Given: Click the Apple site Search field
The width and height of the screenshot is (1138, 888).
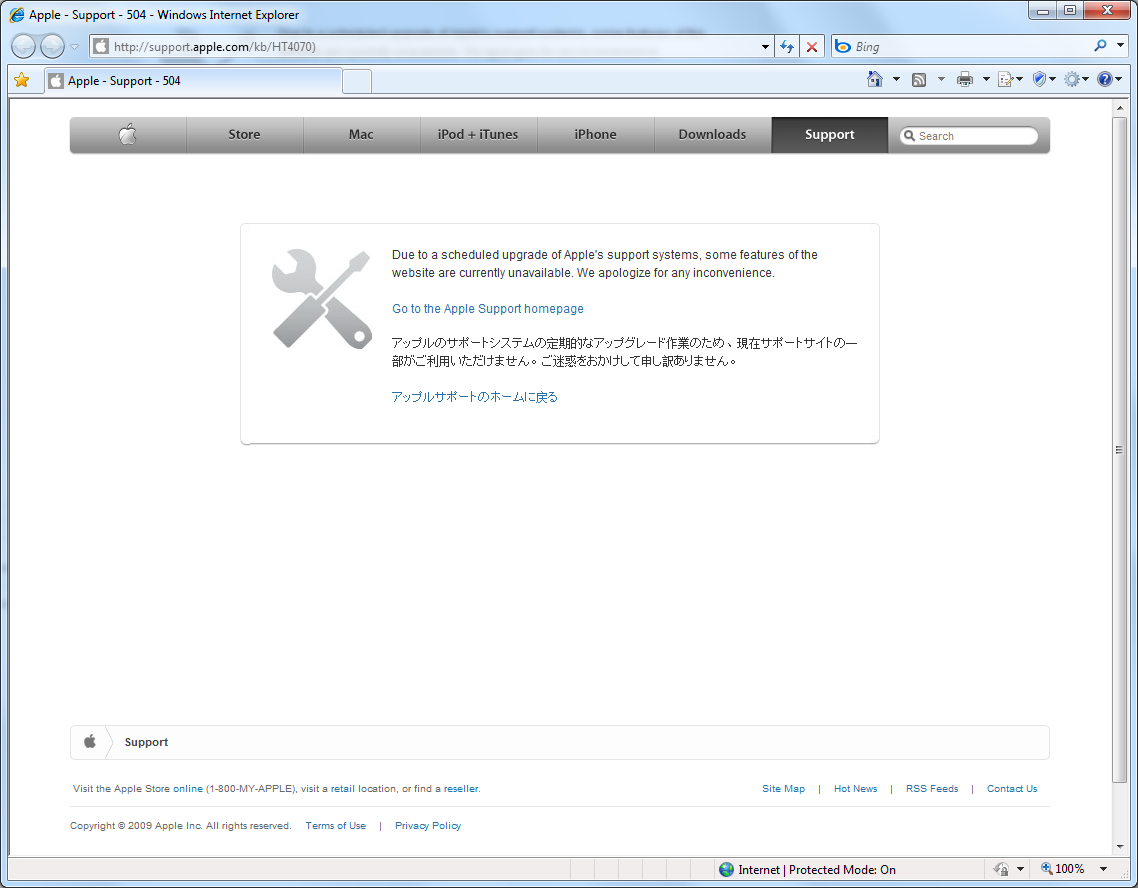Looking at the screenshot, I should pyautogui.click(x=969, y=136).
